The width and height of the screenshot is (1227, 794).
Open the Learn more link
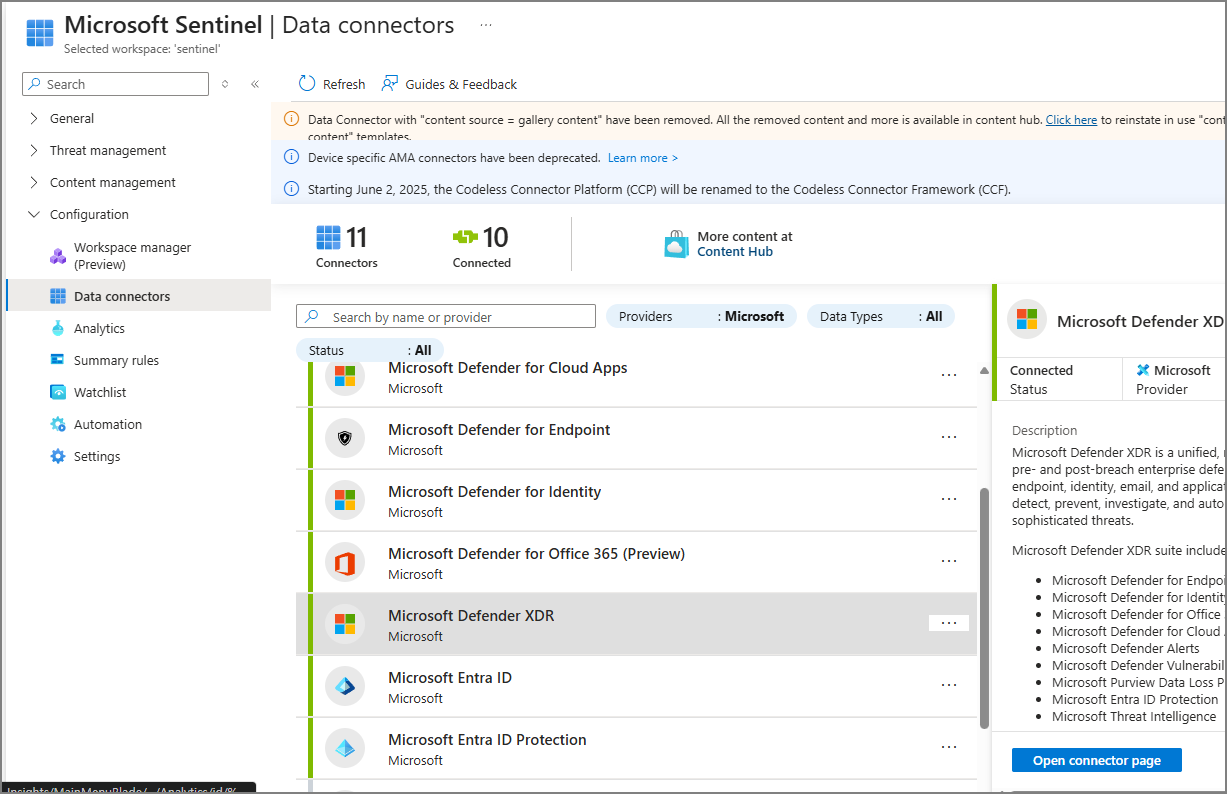point(642,158)
